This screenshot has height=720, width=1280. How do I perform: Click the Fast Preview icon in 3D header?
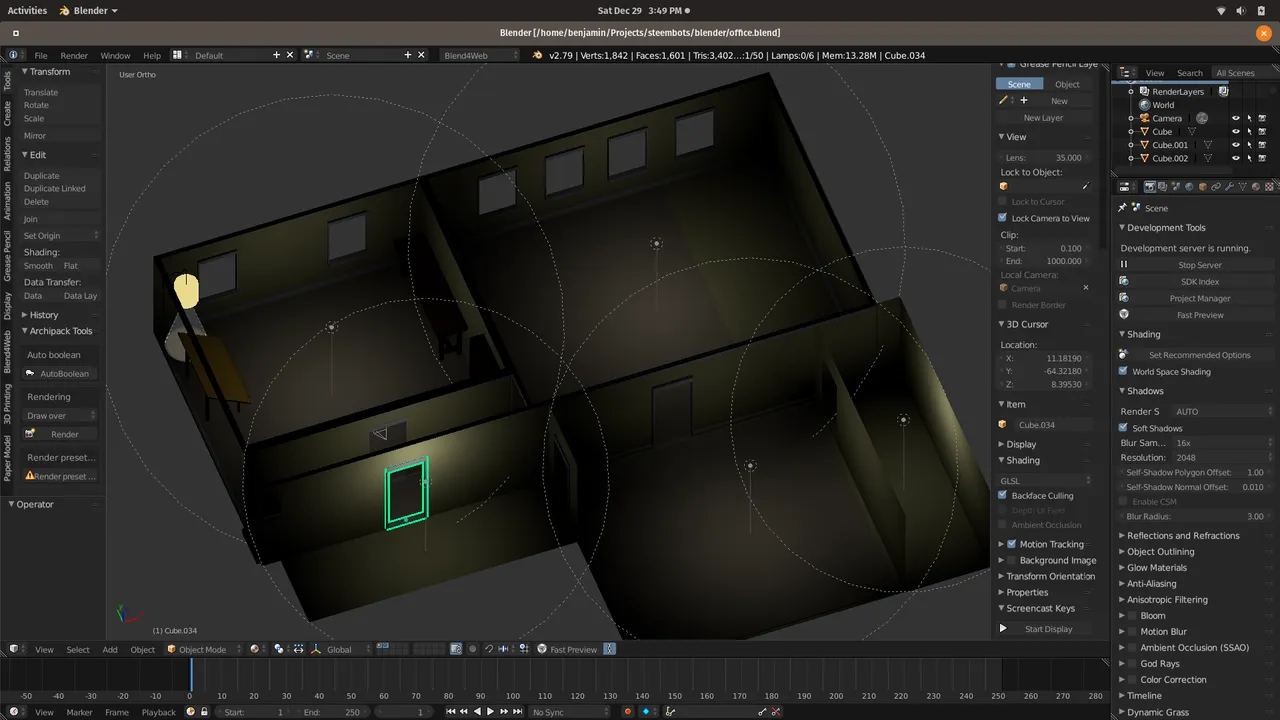[x=542, y=649]
